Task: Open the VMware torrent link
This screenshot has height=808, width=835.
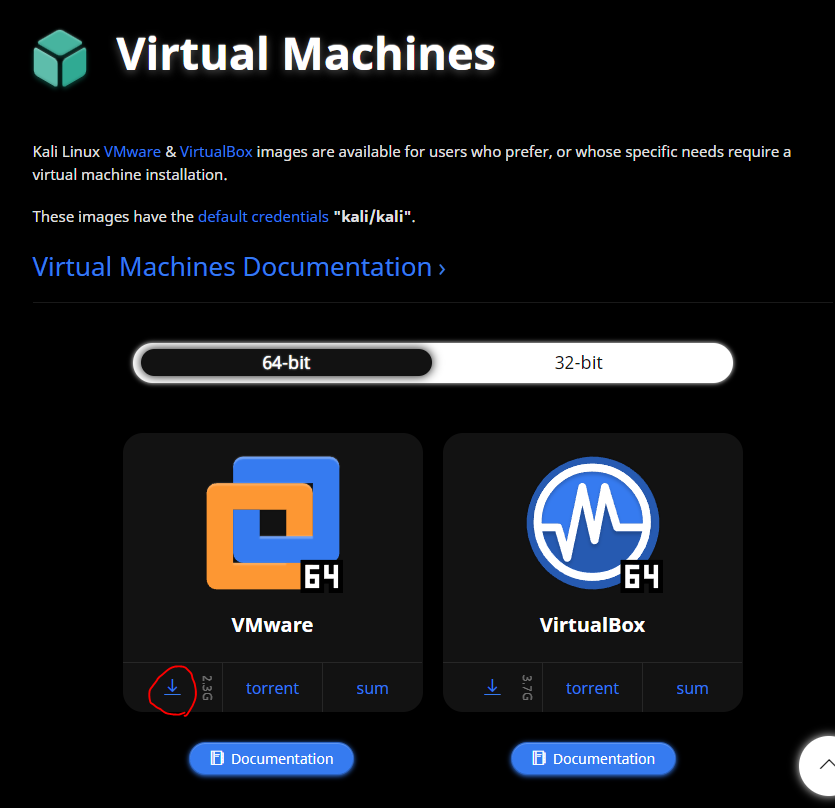Action: click(x=272, y=688)
